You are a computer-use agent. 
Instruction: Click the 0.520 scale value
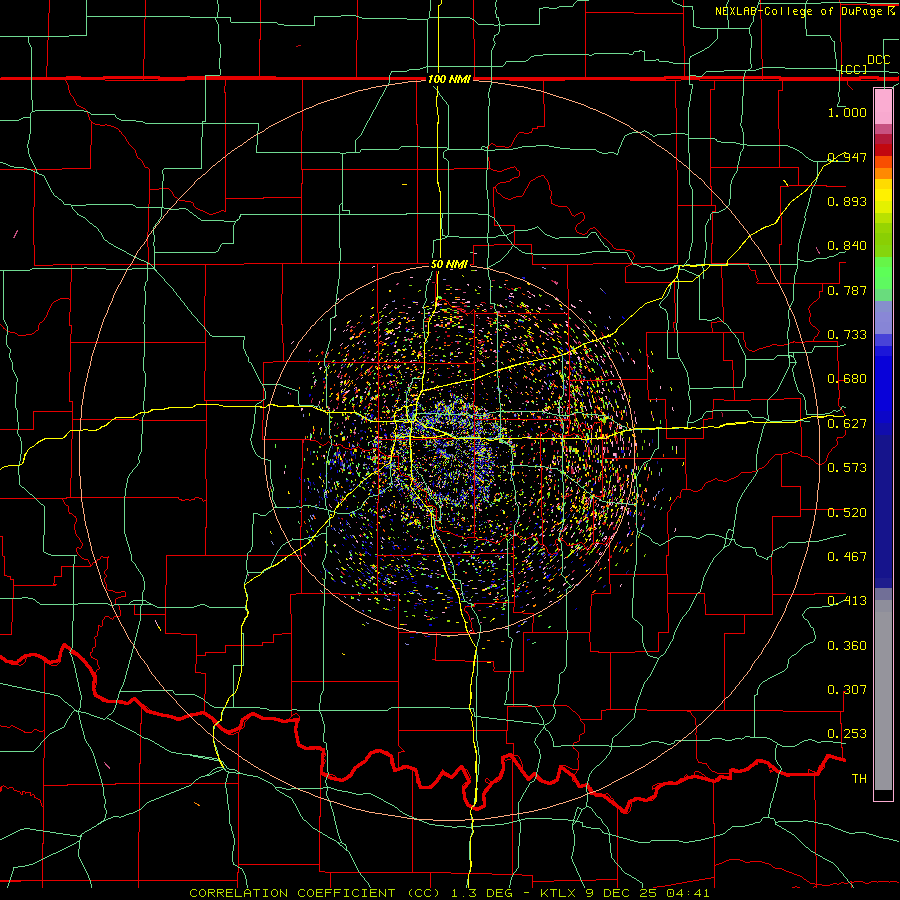pyautogui.click(x=847, y=513)
